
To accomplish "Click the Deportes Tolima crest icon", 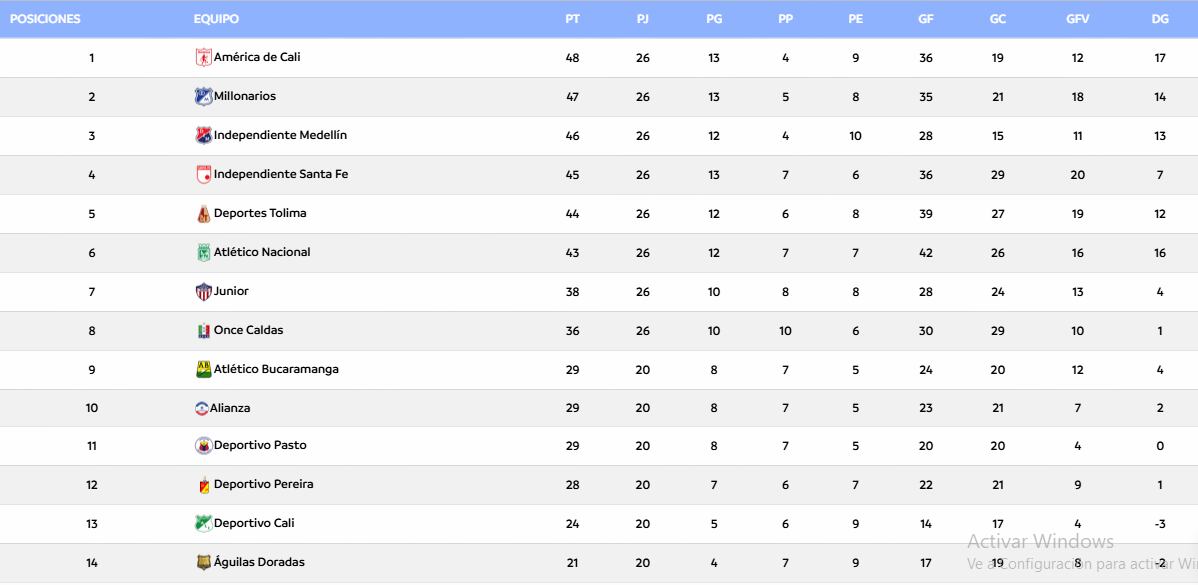I will point(203,214).
